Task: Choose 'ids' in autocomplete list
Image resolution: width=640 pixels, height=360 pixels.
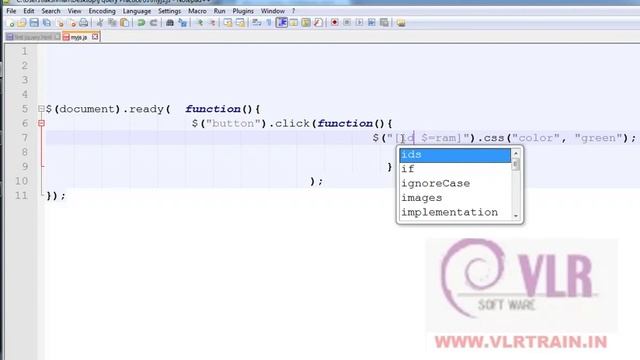Action: click(x=455, y=155)
